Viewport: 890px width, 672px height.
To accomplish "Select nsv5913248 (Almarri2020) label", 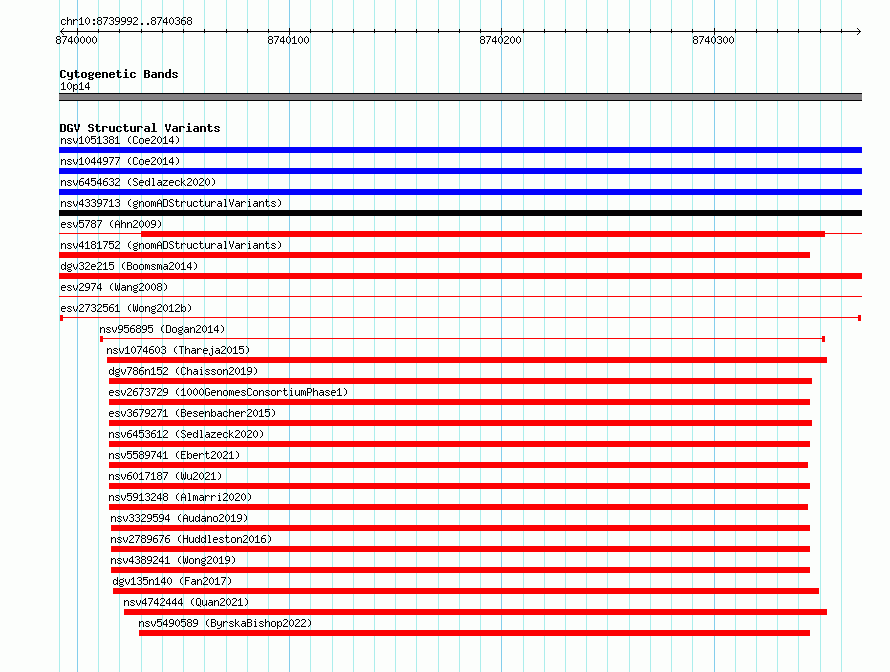I will (180, 497).
